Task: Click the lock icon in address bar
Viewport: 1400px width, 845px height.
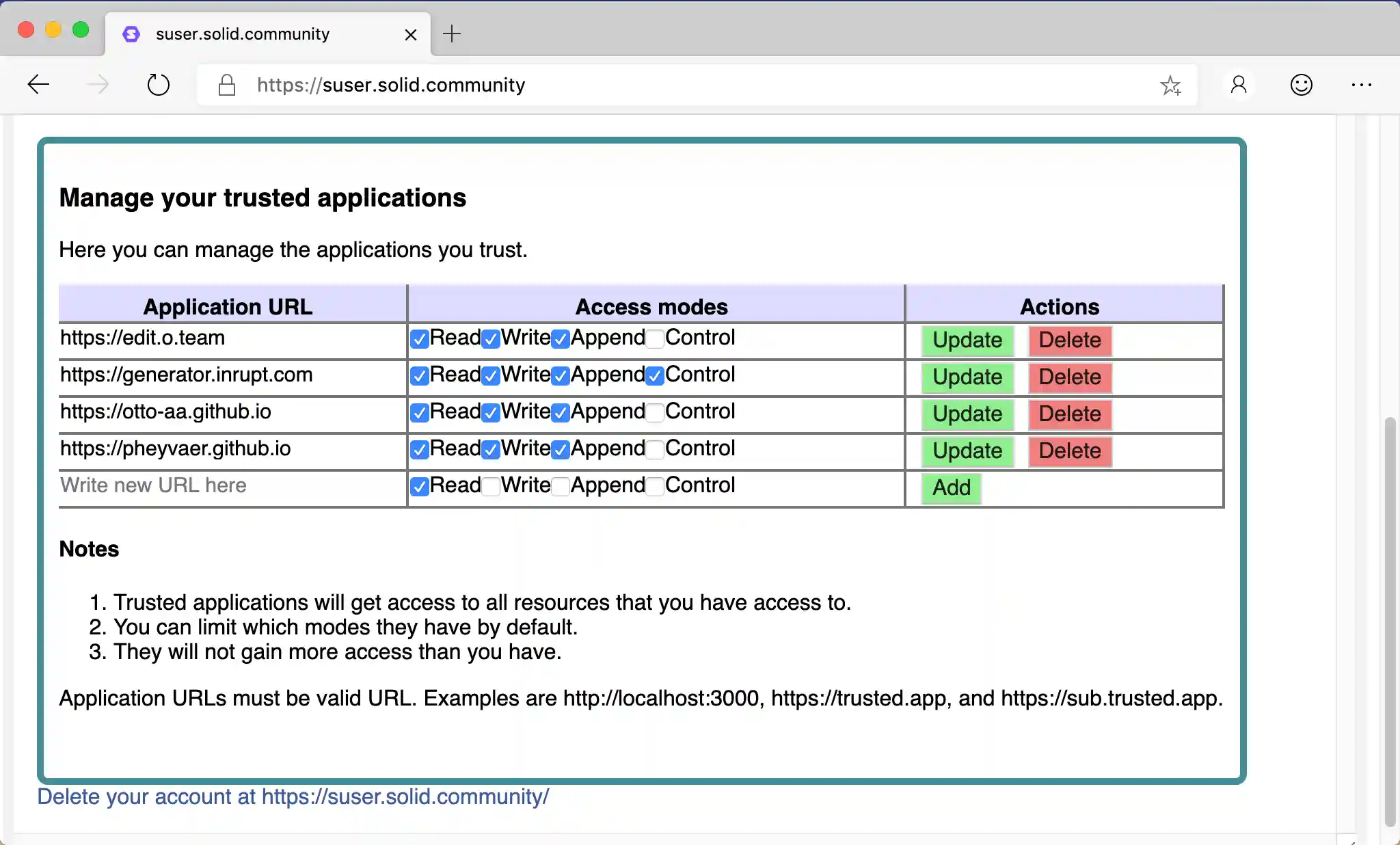Action: (226, 84)
